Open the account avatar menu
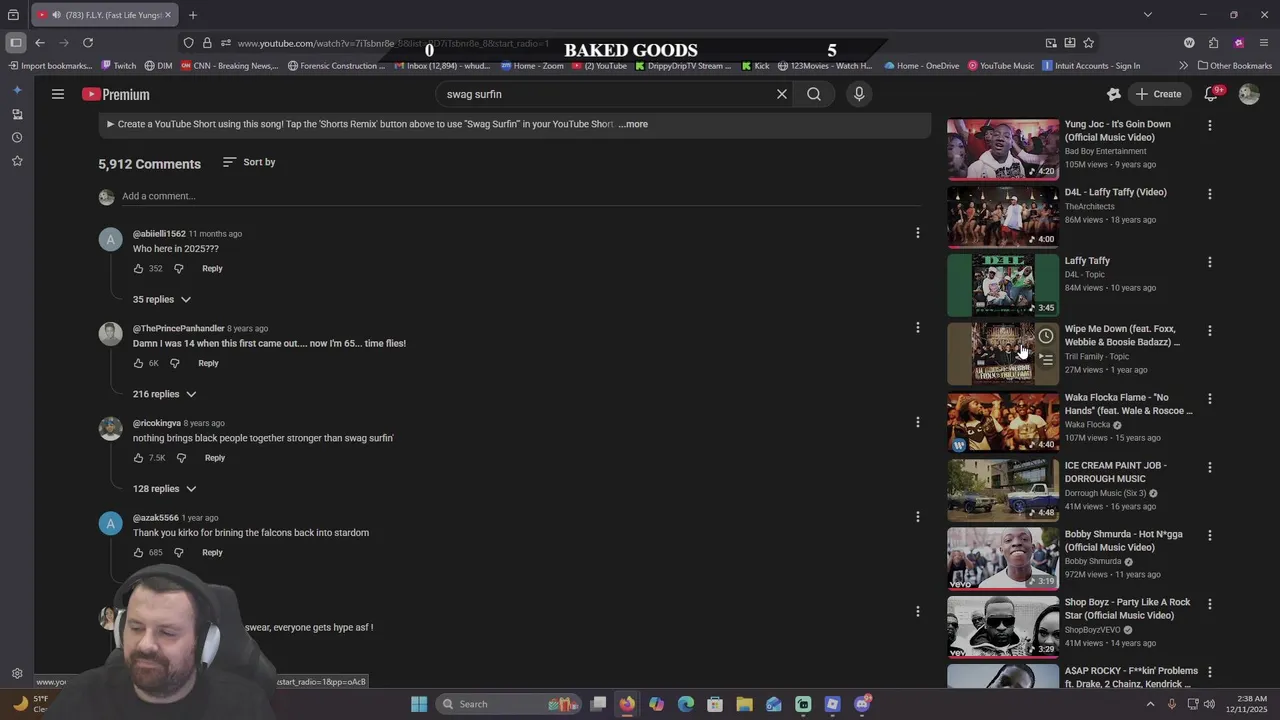This screenshot has width=1280, height=720. tap(1249, 94)
